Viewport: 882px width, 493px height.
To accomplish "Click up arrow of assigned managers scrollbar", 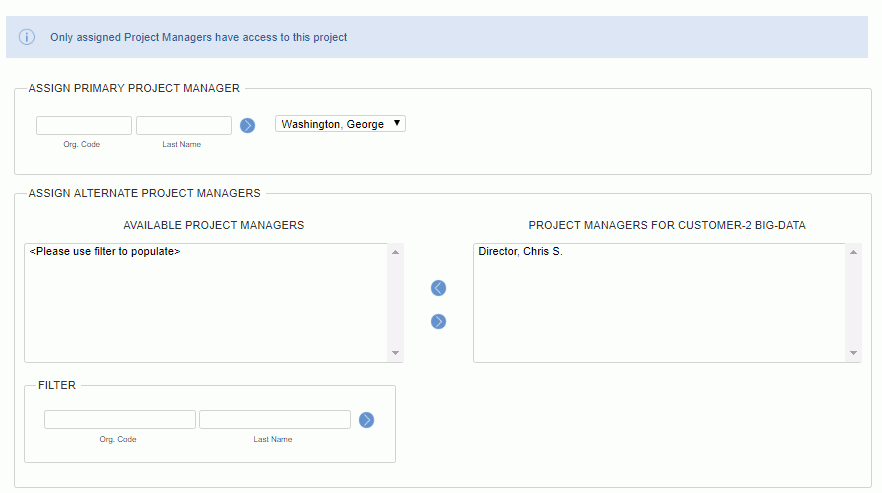I will coord(853,252).
